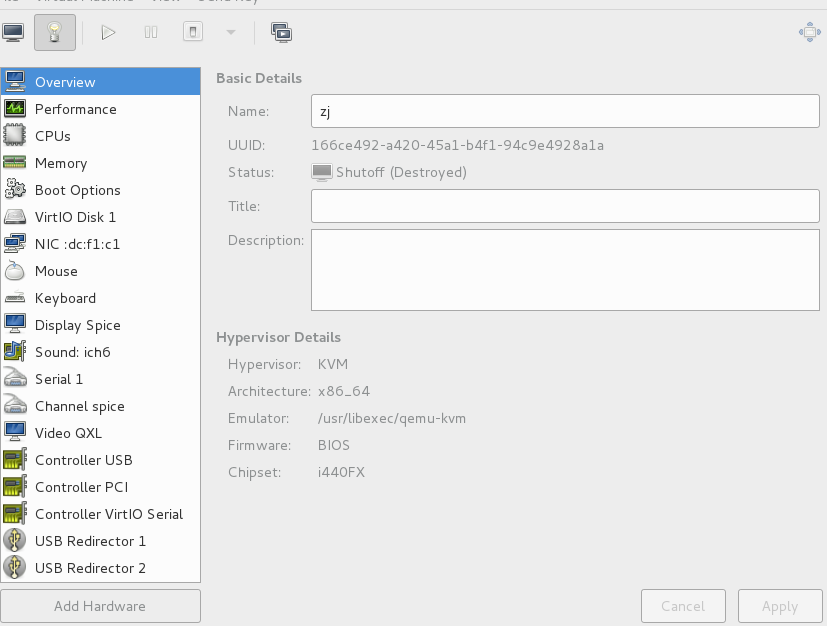
Task: Power on the virtual machine
Action: tap(108, 33)
